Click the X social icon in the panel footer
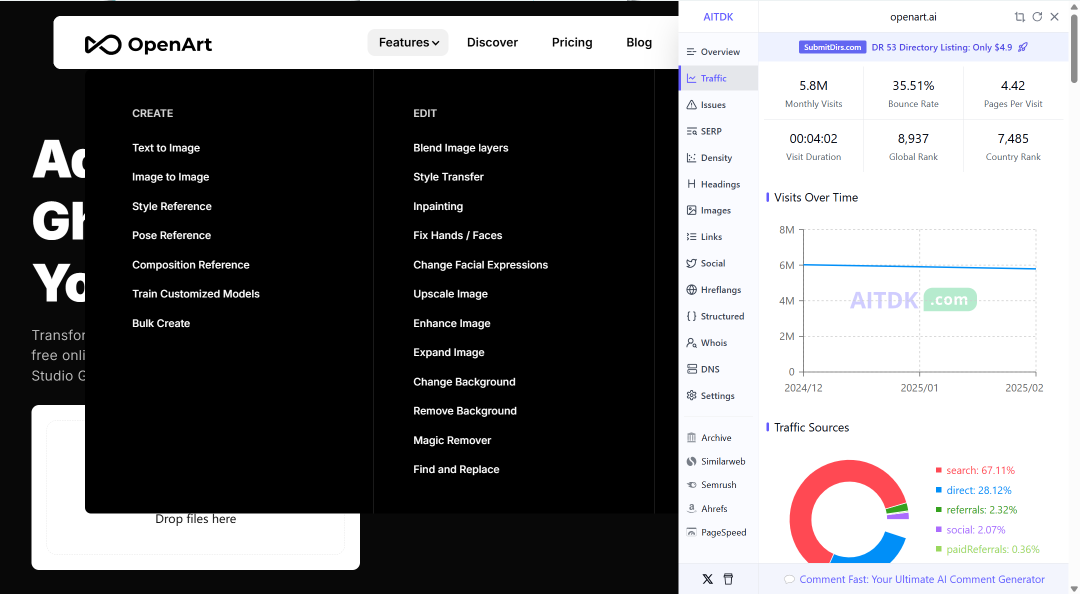The image size is (1080, 594). [707, 579]
